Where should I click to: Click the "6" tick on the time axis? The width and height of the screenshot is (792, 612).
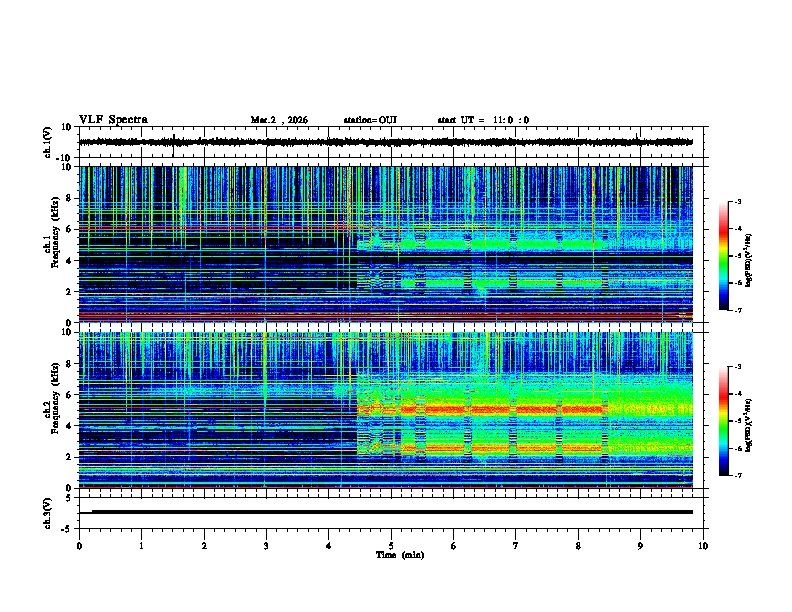coord(454,546)
